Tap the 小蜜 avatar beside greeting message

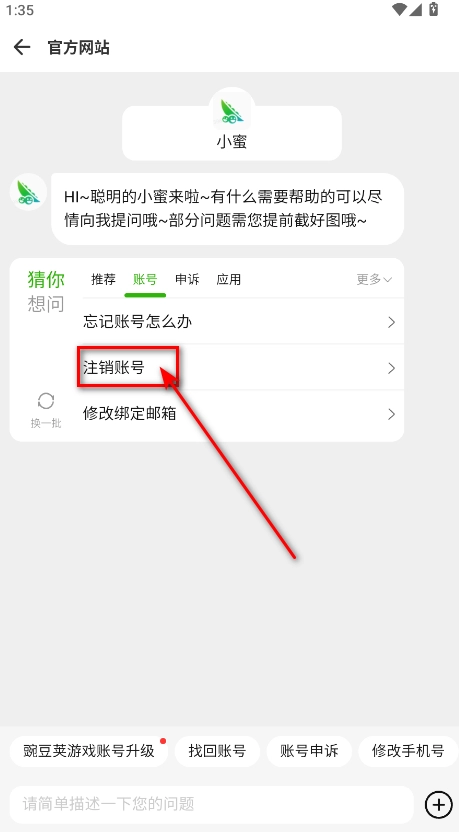(x=29, y=192)
